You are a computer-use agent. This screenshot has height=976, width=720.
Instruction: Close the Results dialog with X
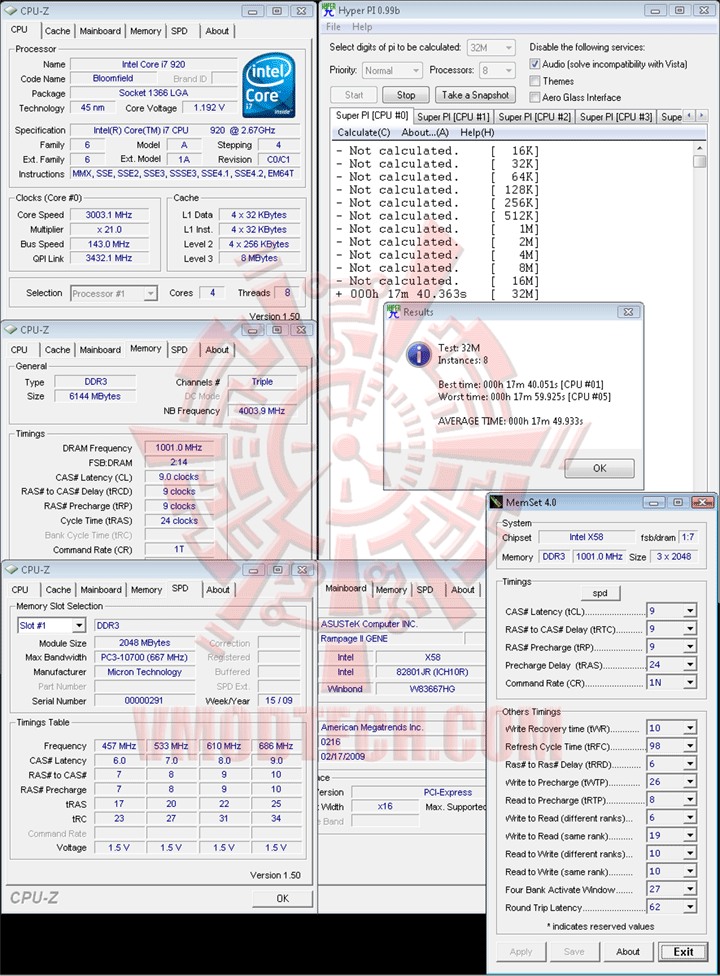click(629, 312)
